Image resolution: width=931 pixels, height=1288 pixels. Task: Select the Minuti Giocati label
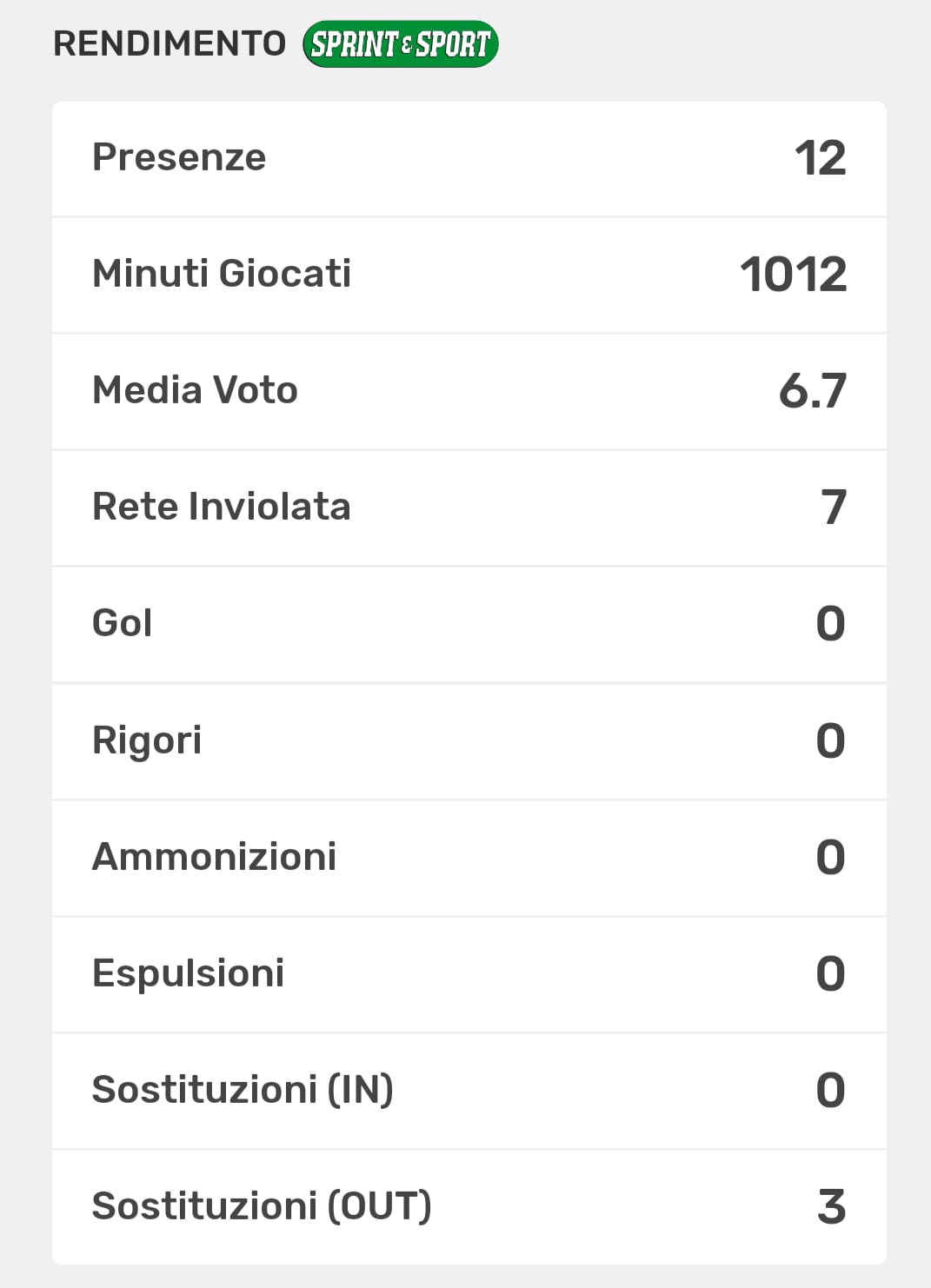(x=222, y=274)
